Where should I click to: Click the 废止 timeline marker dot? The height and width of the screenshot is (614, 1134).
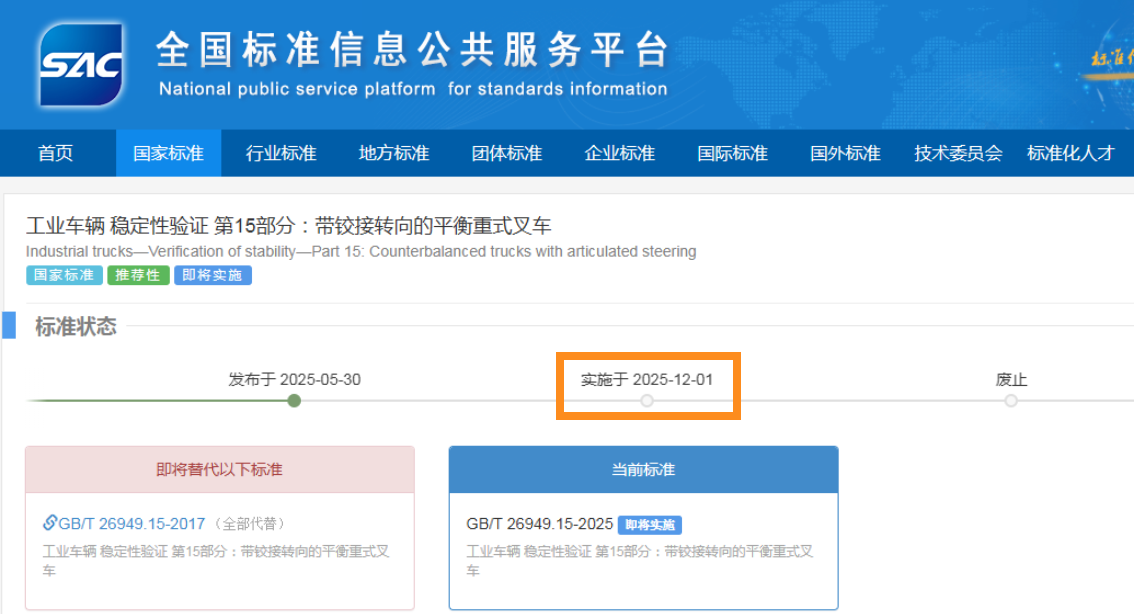pyautogui.click(x=1011, y=401)
